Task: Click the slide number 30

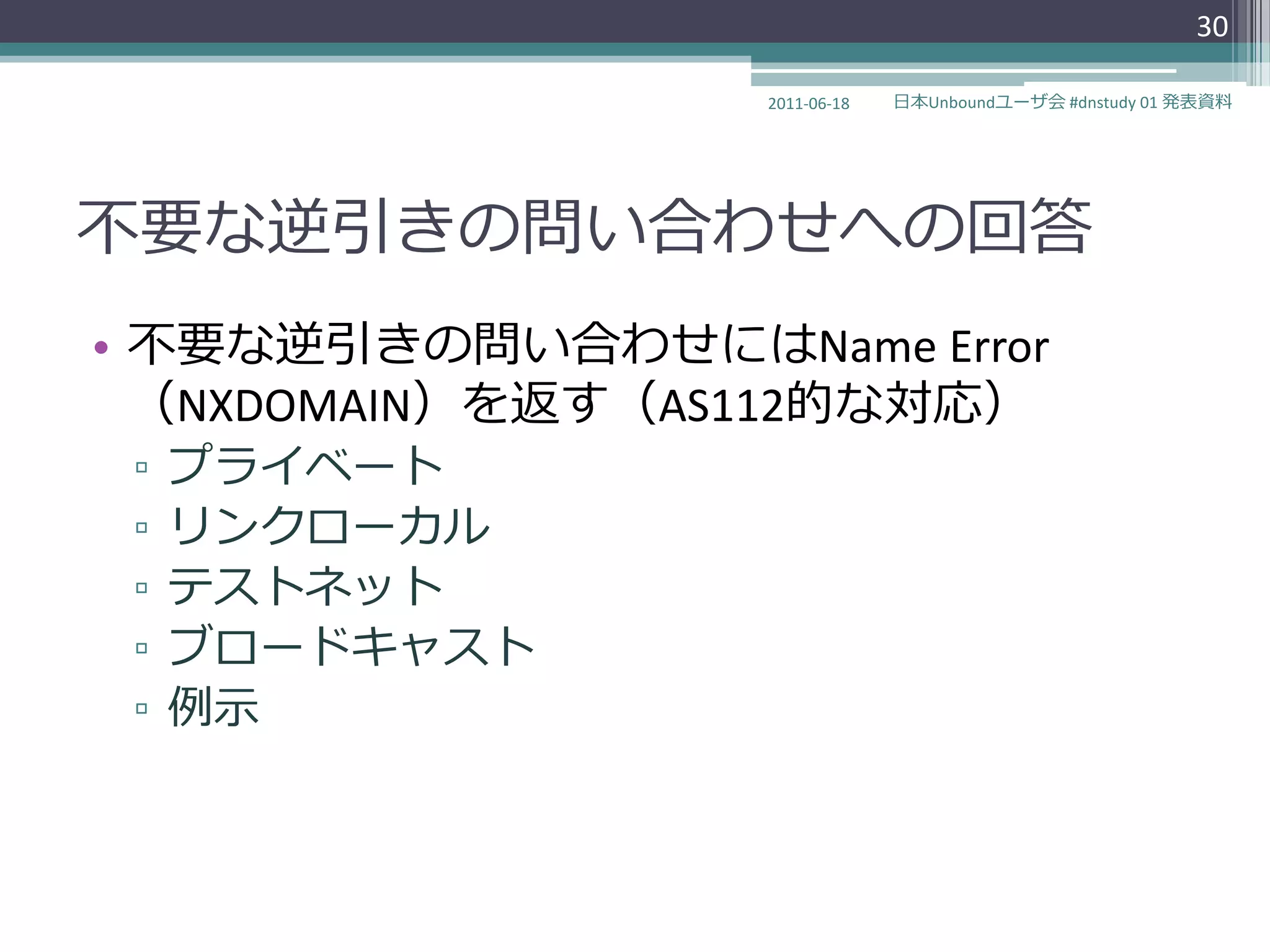Action: point(1212,27)
